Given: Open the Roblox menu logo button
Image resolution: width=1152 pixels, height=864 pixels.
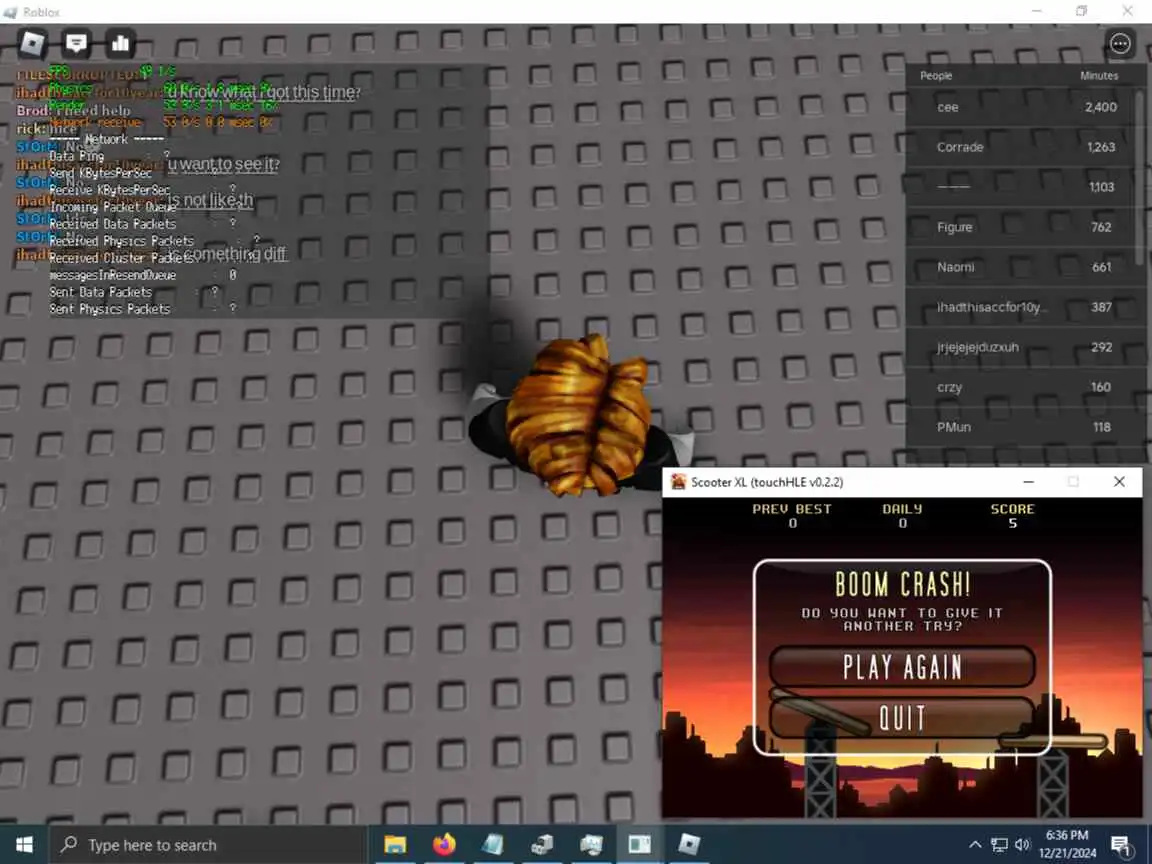Looking at the screenshot, I should tap(32, 43).
